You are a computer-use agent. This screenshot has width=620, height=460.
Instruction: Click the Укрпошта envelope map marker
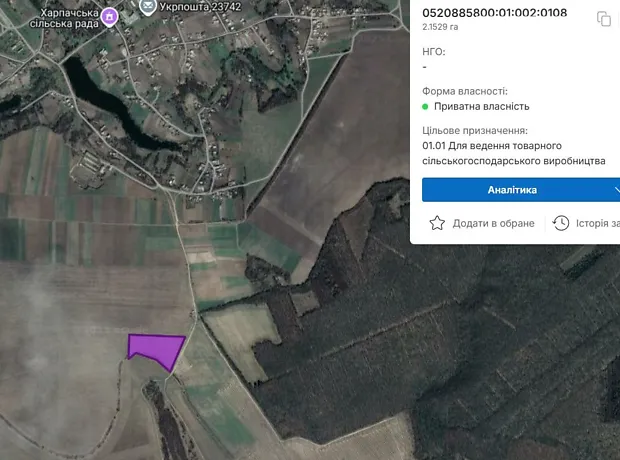point(148,8)
